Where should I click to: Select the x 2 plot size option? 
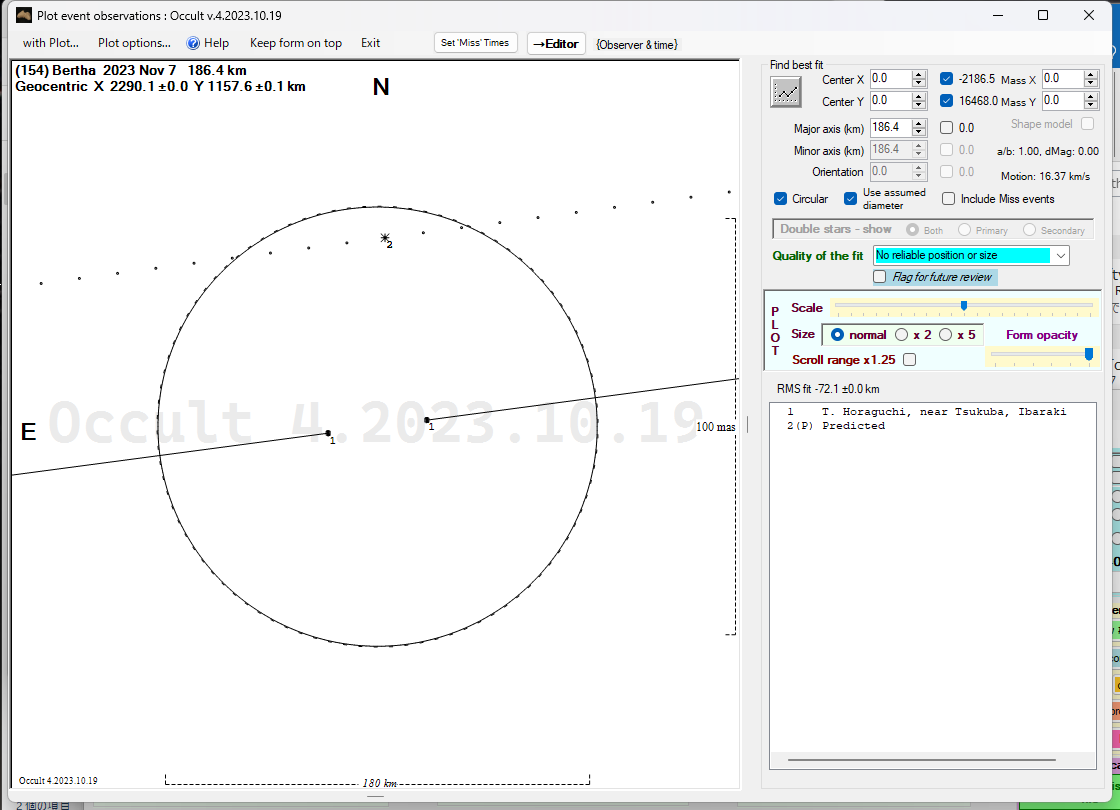[902, 335]
